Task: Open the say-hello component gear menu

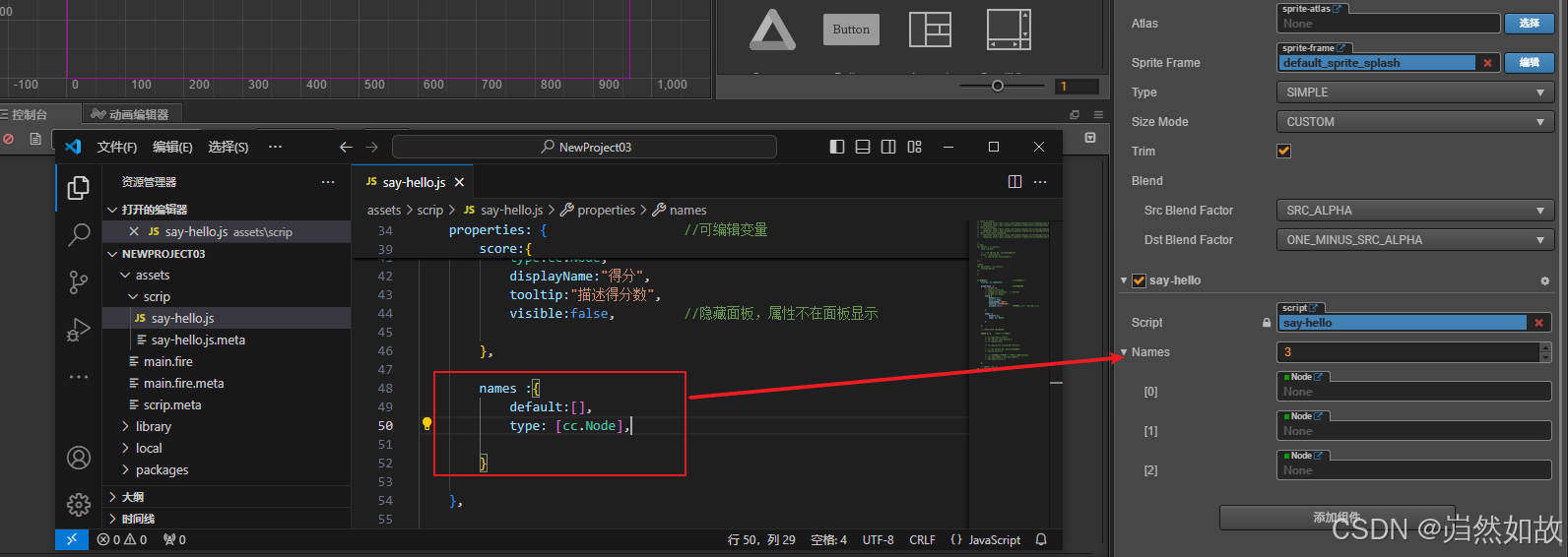Action: (1544, 280)
